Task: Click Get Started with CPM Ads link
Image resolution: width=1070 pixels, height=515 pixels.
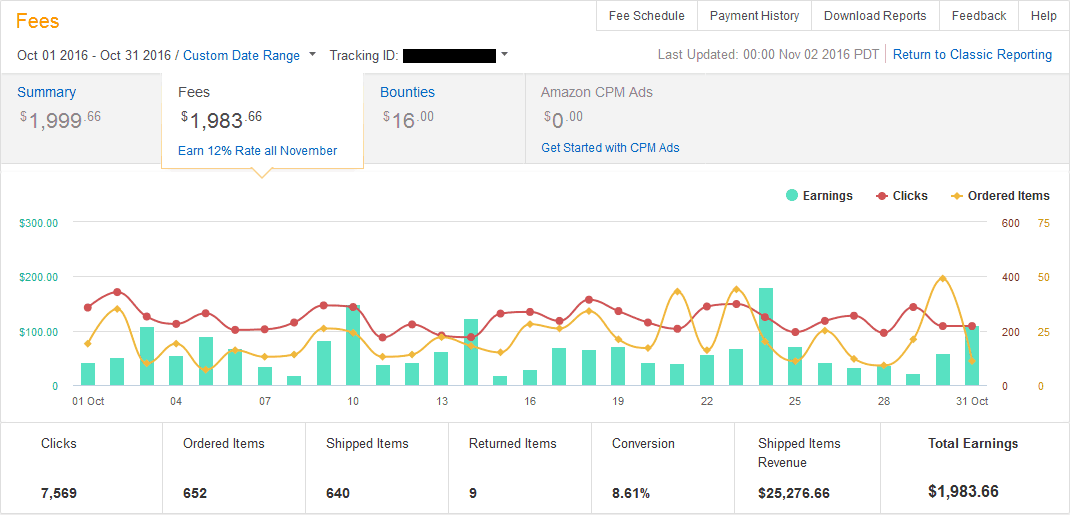Action: (610, 148)
